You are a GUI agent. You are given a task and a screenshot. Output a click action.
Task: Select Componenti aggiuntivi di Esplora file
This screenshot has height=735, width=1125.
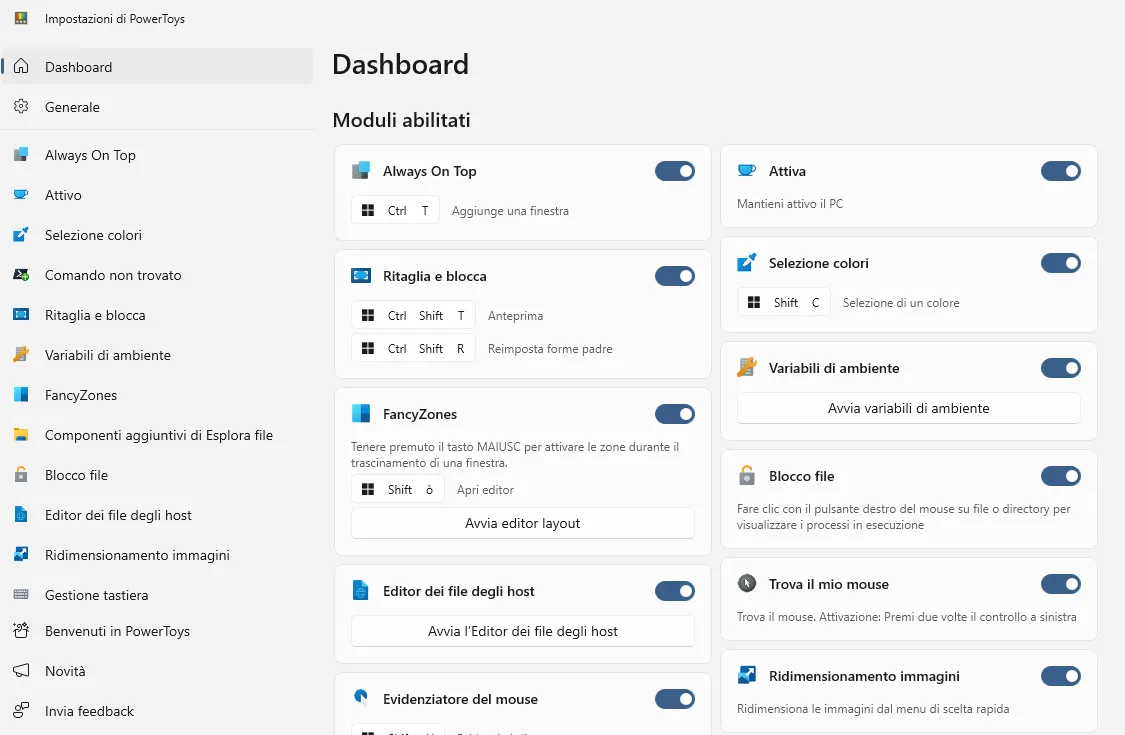158,435
